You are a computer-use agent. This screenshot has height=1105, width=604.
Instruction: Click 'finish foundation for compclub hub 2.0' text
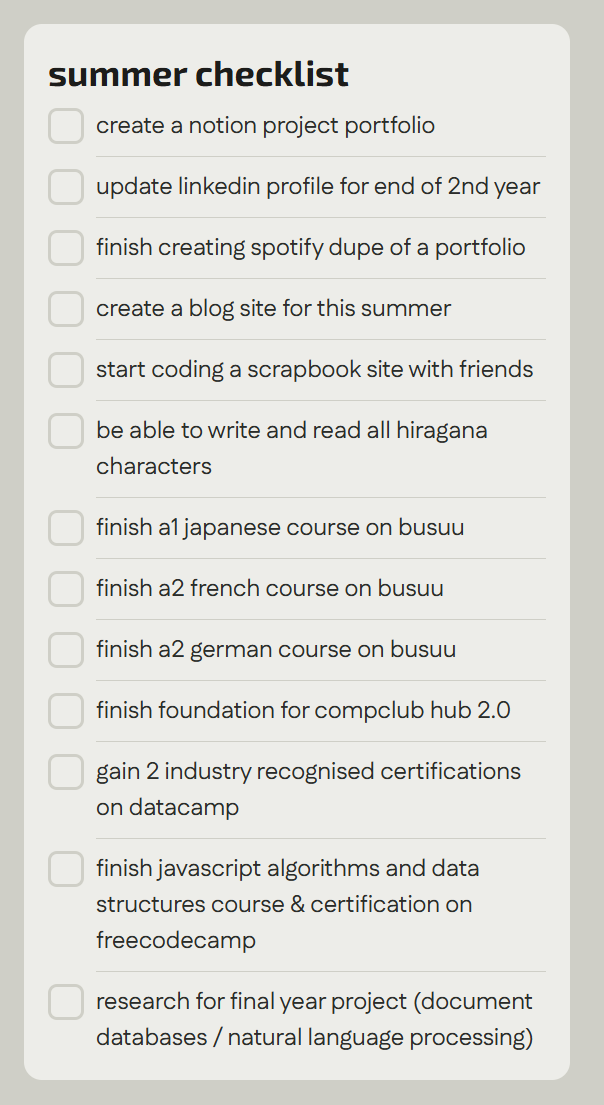[x=303, y=711]
